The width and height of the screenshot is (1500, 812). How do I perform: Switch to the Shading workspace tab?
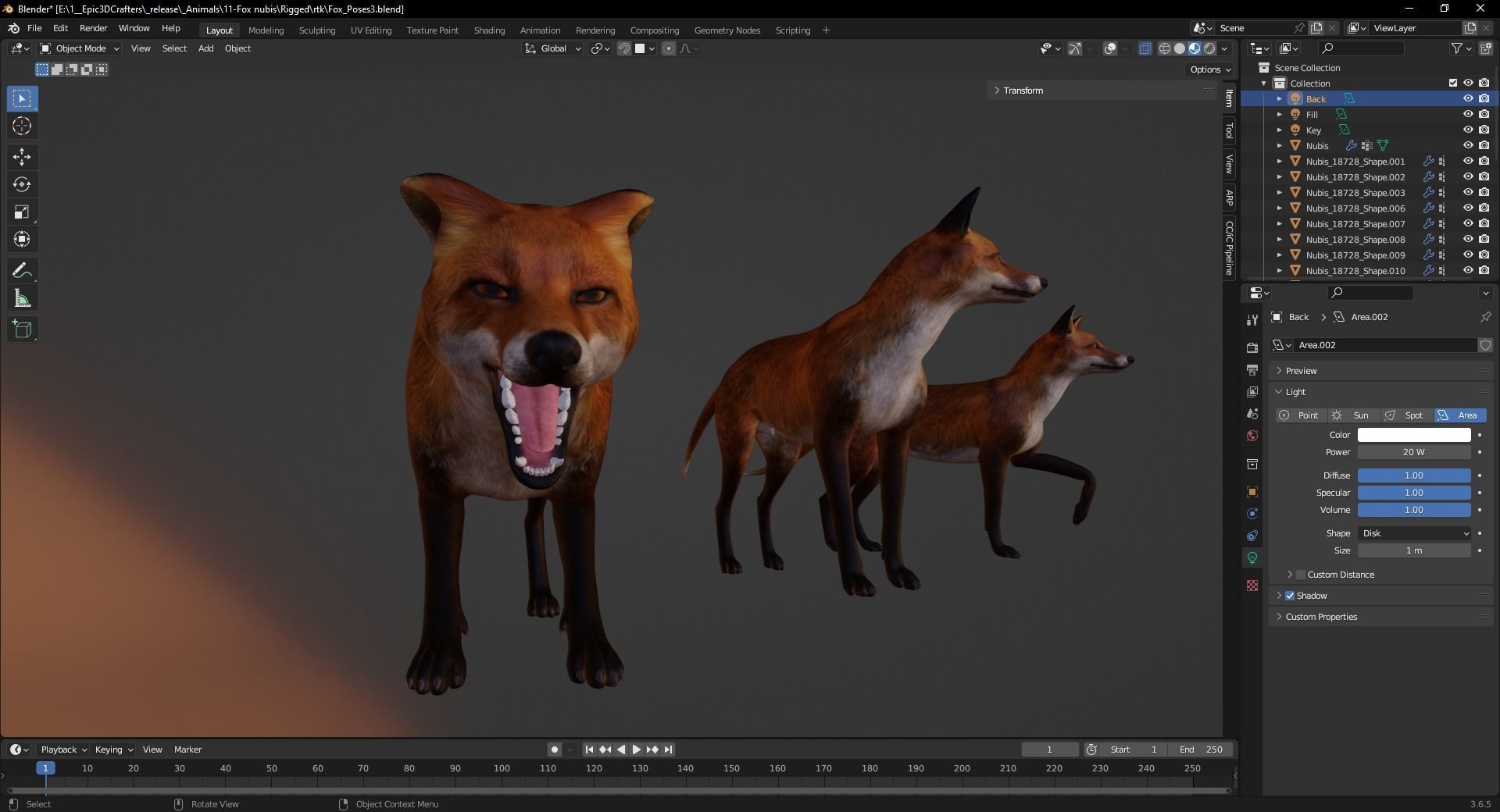(x=489, y=30)
